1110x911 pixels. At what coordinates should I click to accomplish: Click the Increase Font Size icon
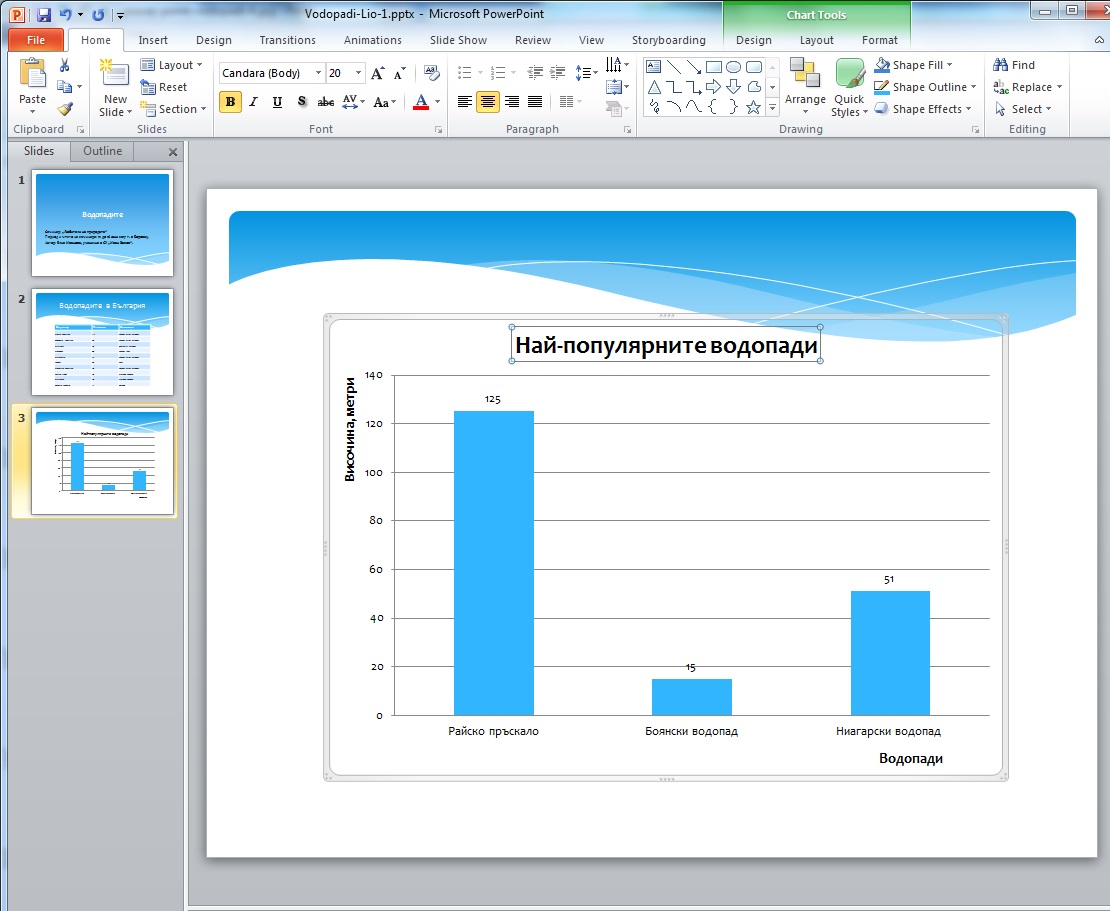pyautogui.click(x=377, y=73)
